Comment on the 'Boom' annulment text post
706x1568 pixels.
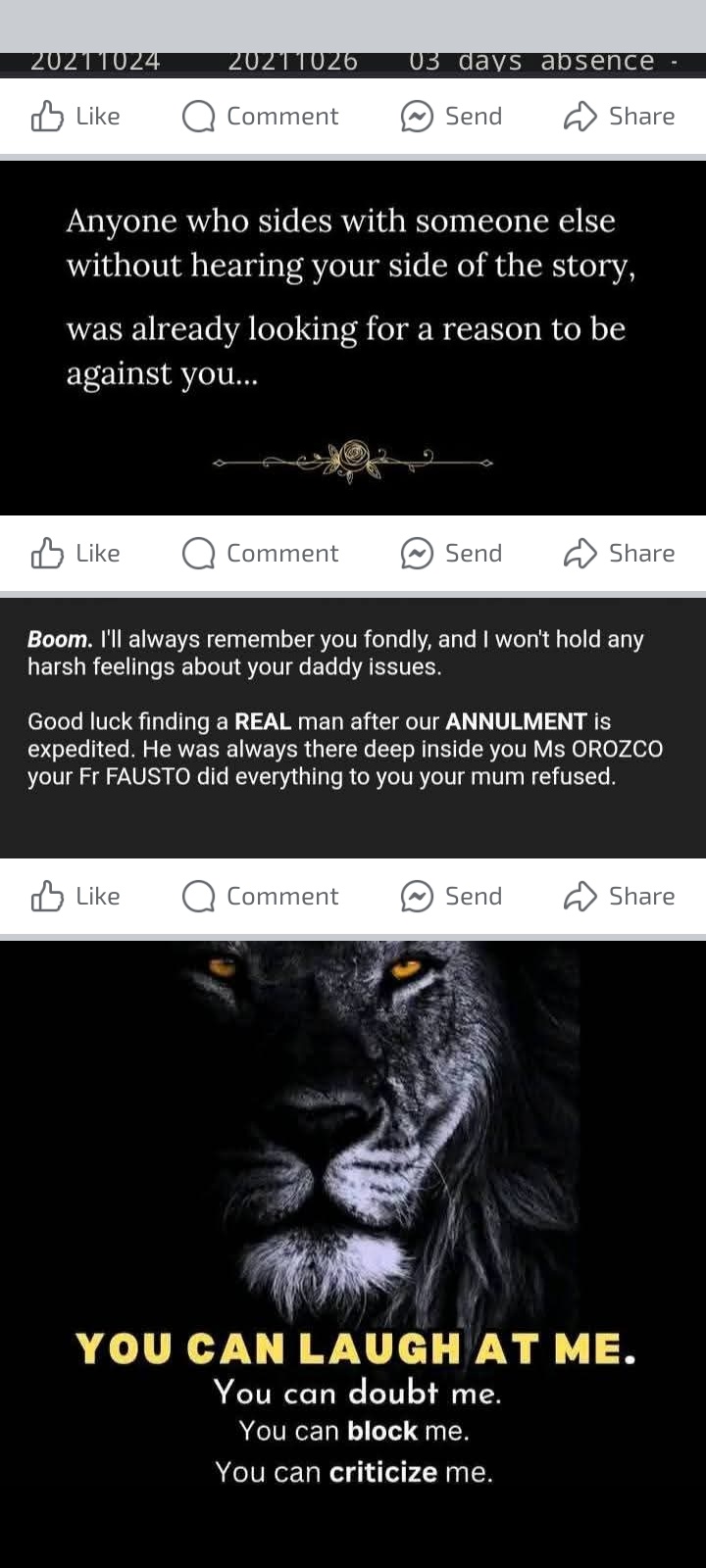pos(260,897)
